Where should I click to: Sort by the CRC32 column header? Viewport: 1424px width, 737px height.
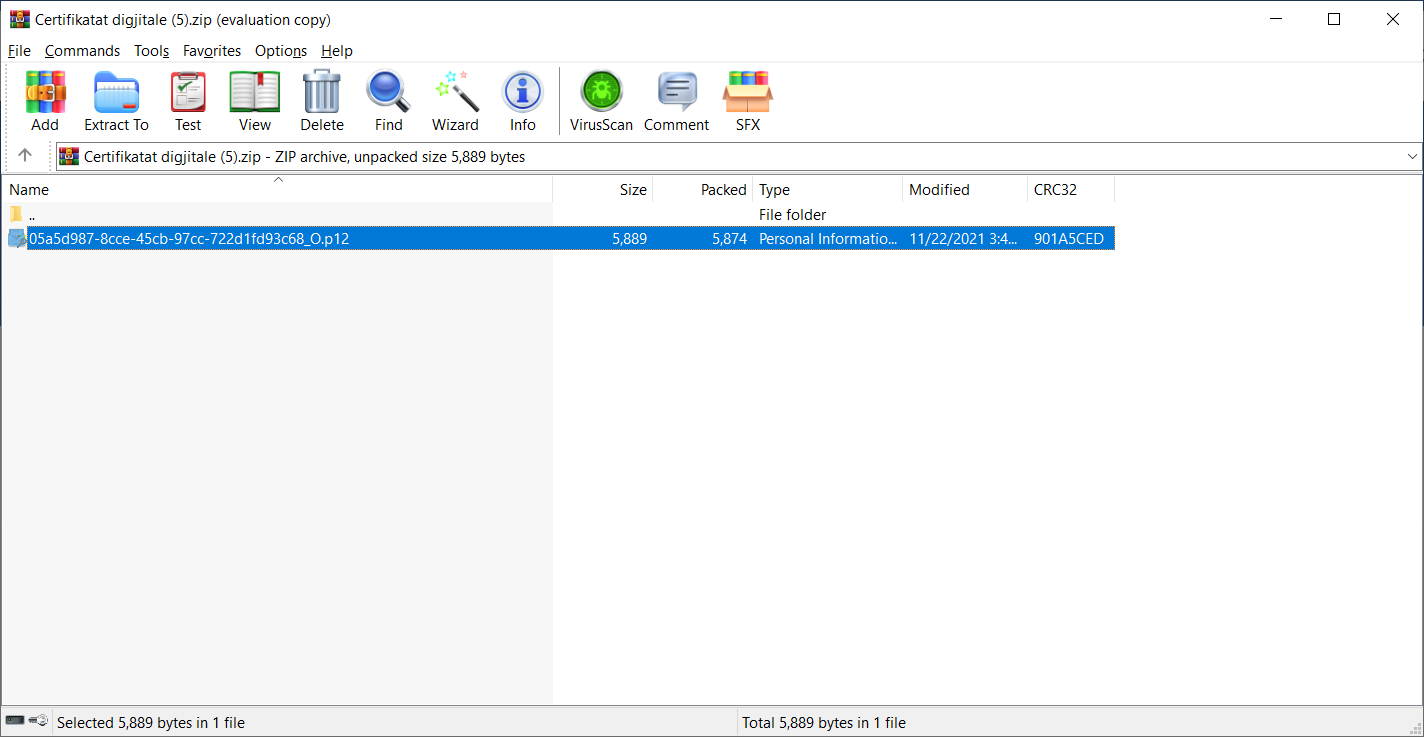1071,189
